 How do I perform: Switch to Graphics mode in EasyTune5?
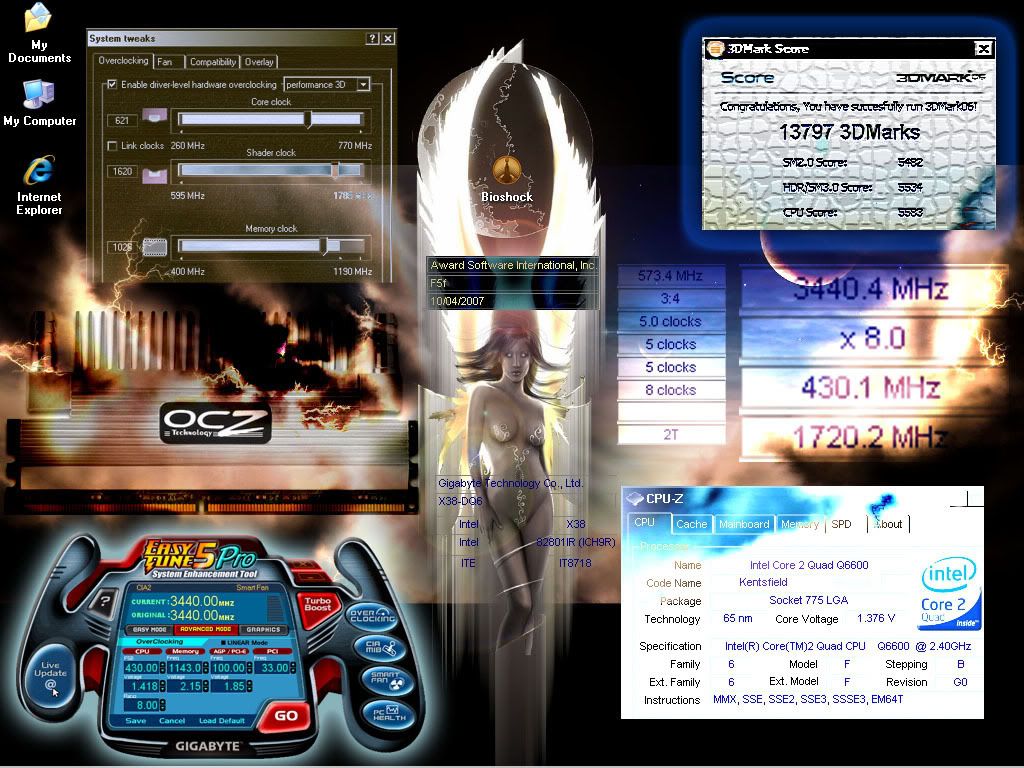pos(263,630)
